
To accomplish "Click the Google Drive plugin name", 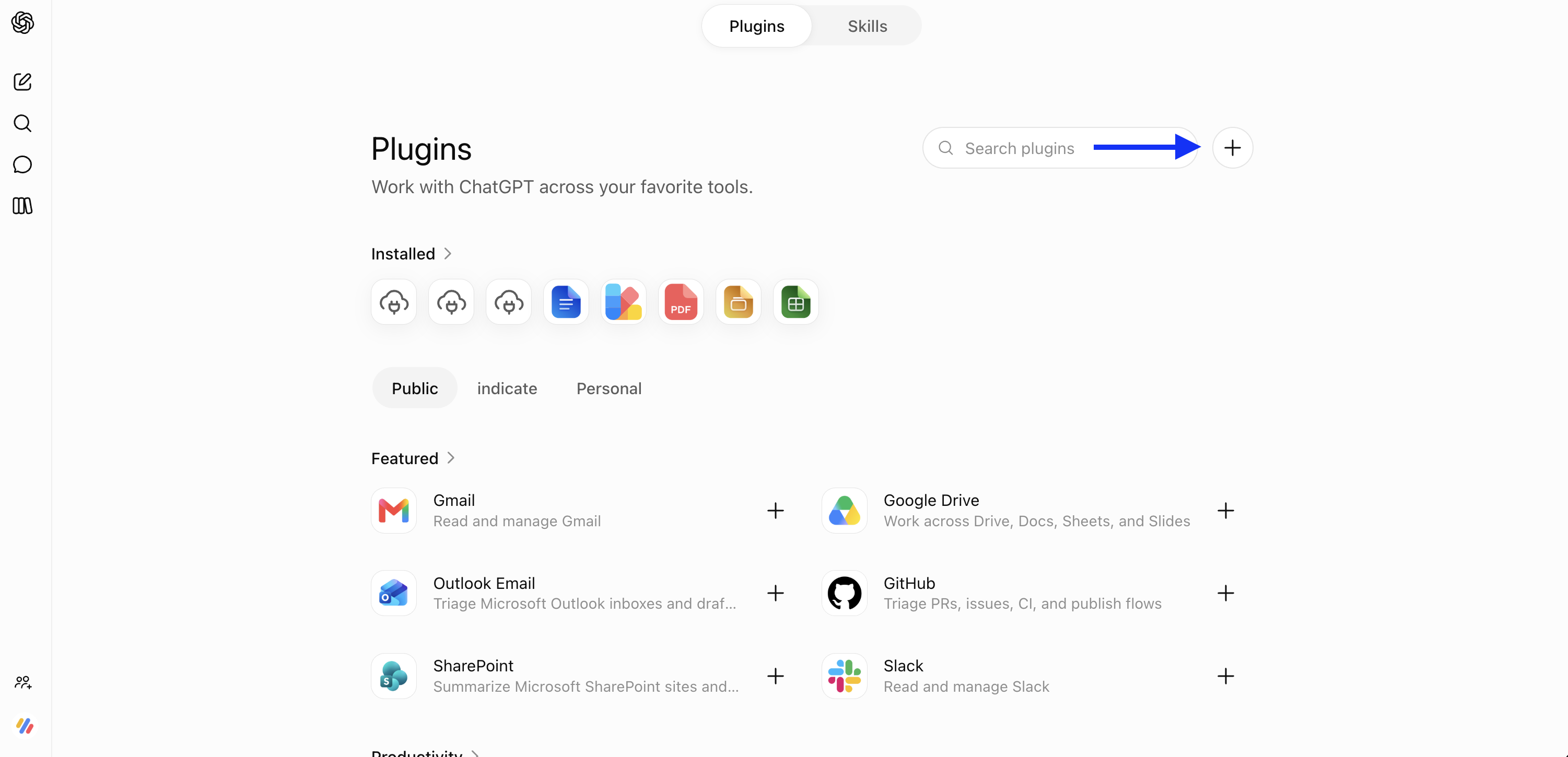I will [931, 500].
